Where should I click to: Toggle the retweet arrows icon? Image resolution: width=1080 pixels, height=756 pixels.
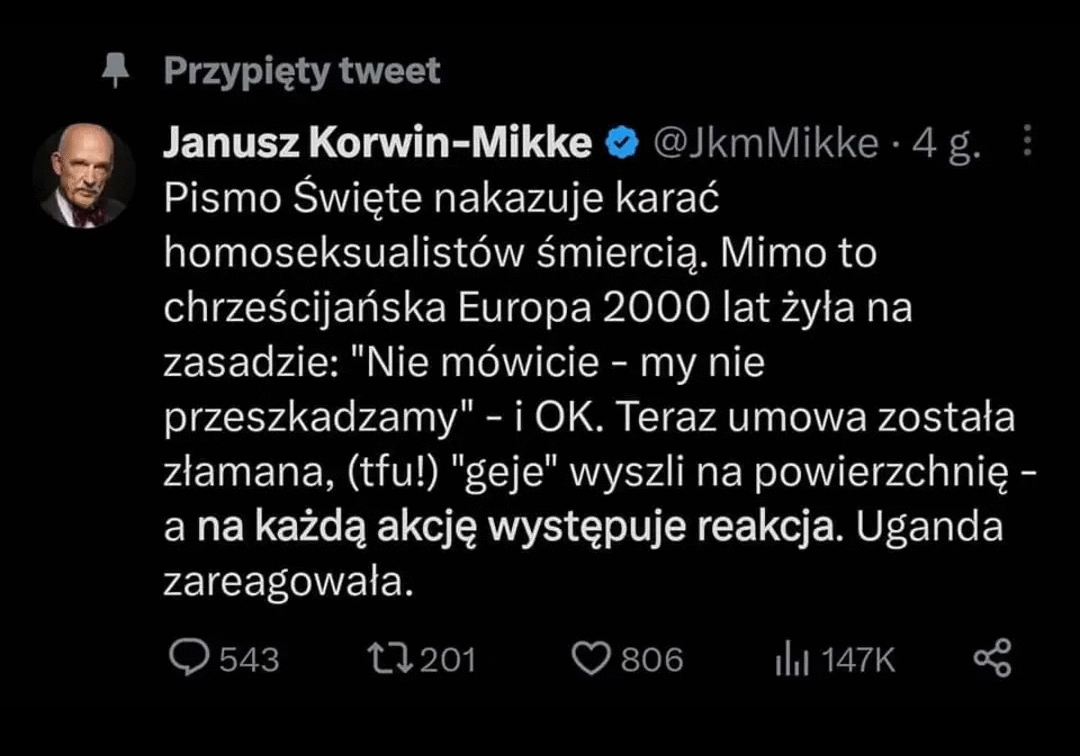coord(389,658)
